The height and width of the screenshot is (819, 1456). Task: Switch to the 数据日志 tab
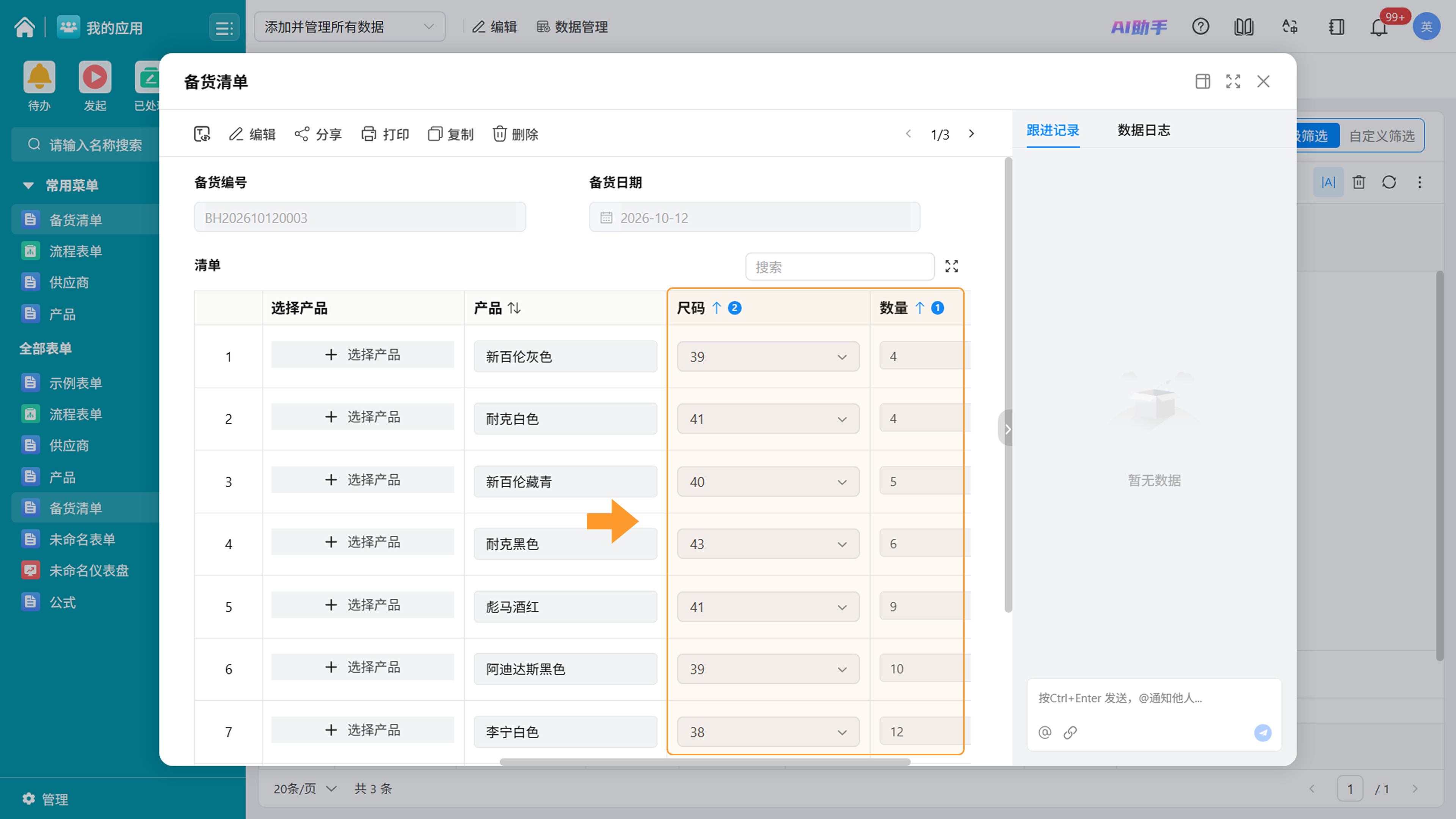(1144, 130)
